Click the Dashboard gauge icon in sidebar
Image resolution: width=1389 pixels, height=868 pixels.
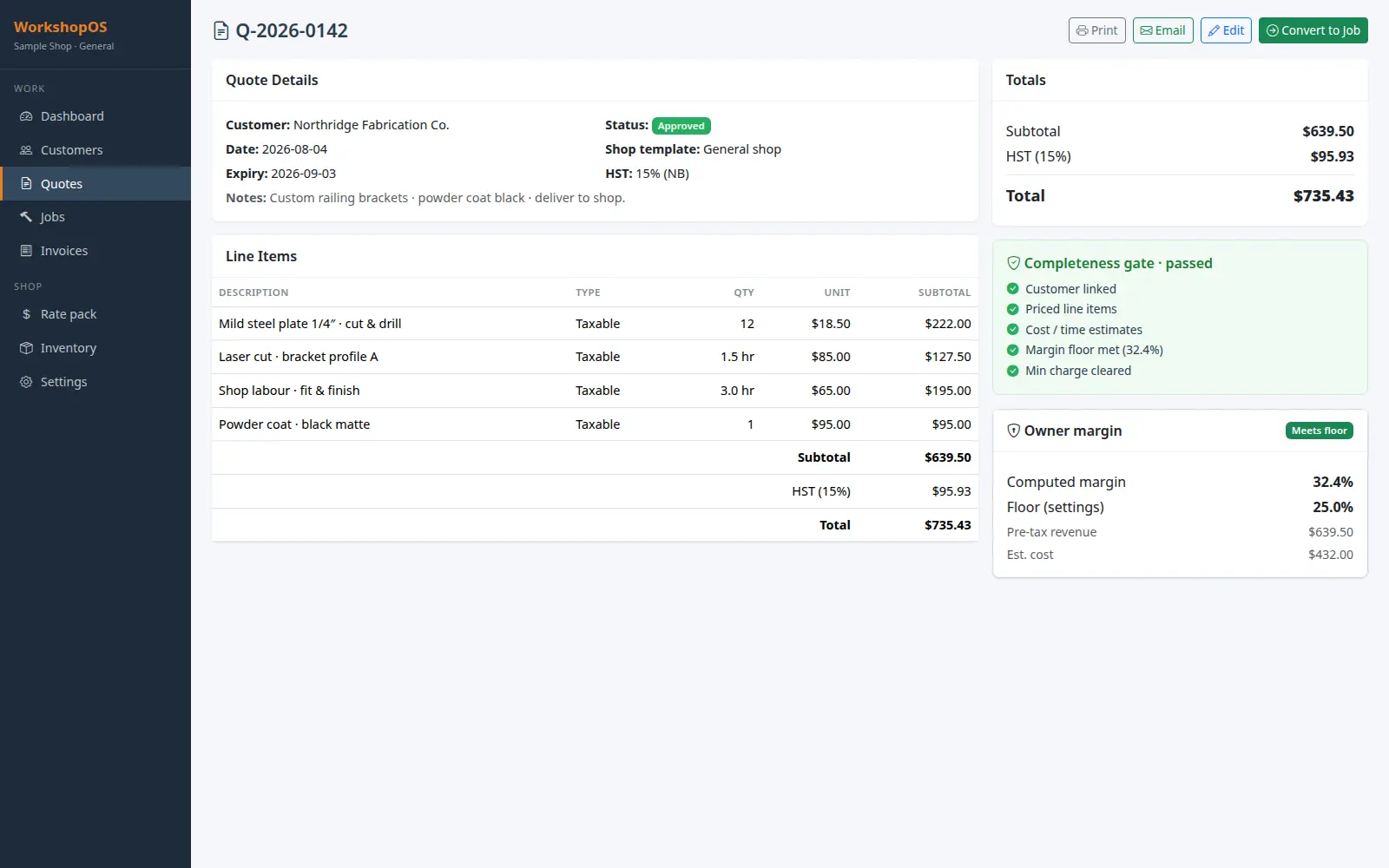[26, 116]
